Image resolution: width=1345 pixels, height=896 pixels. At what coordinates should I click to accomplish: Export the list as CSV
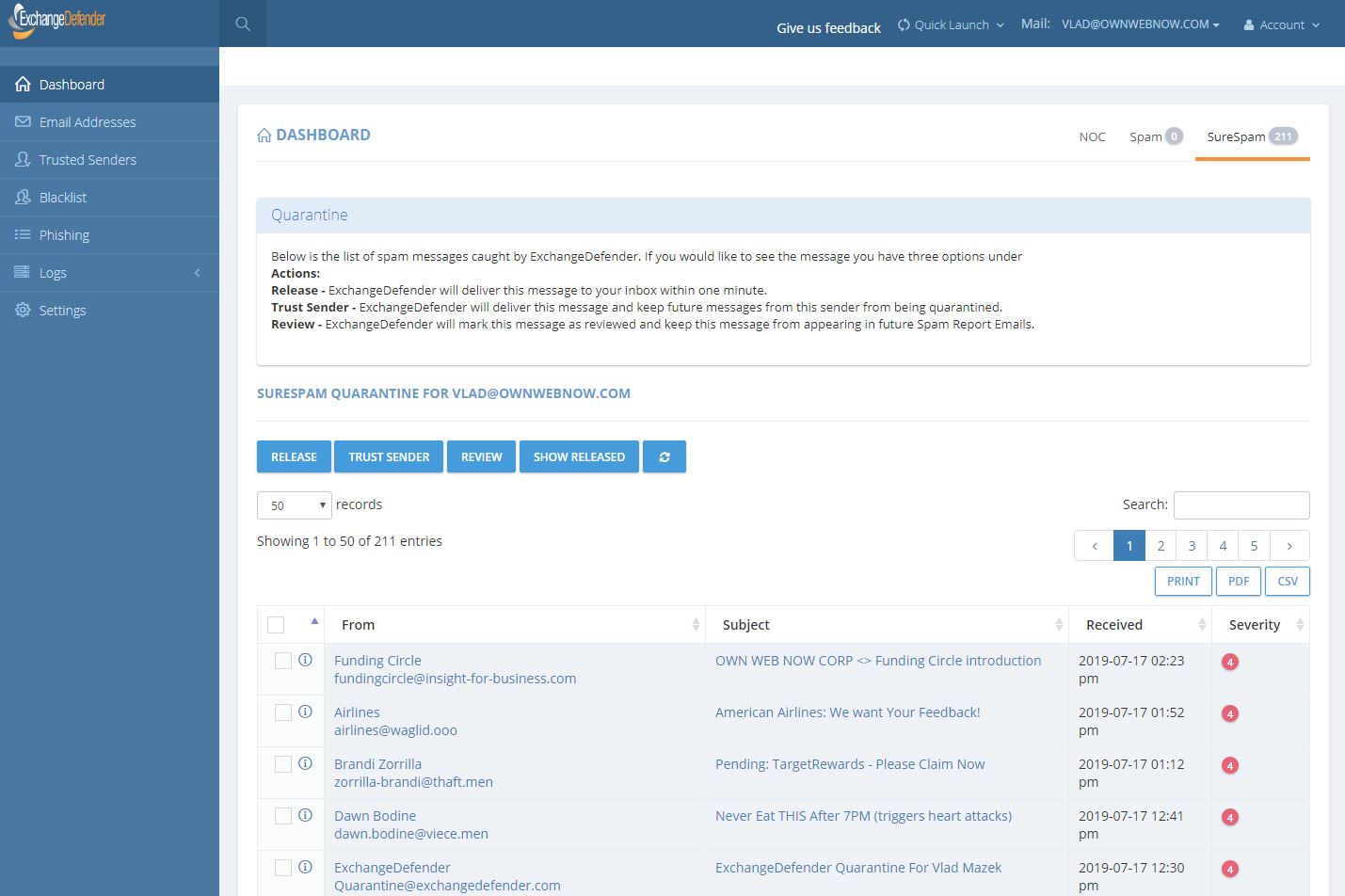pyautogui.click(x=1288, y=581)
